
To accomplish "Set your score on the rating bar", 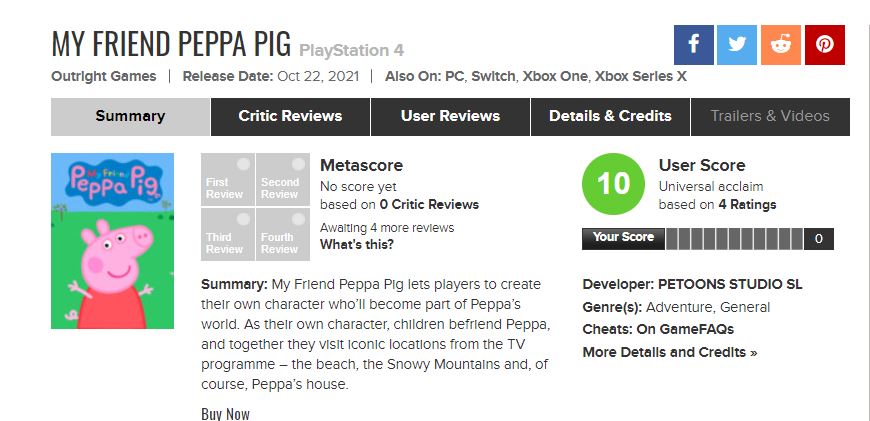I will [x=735, y=239].
